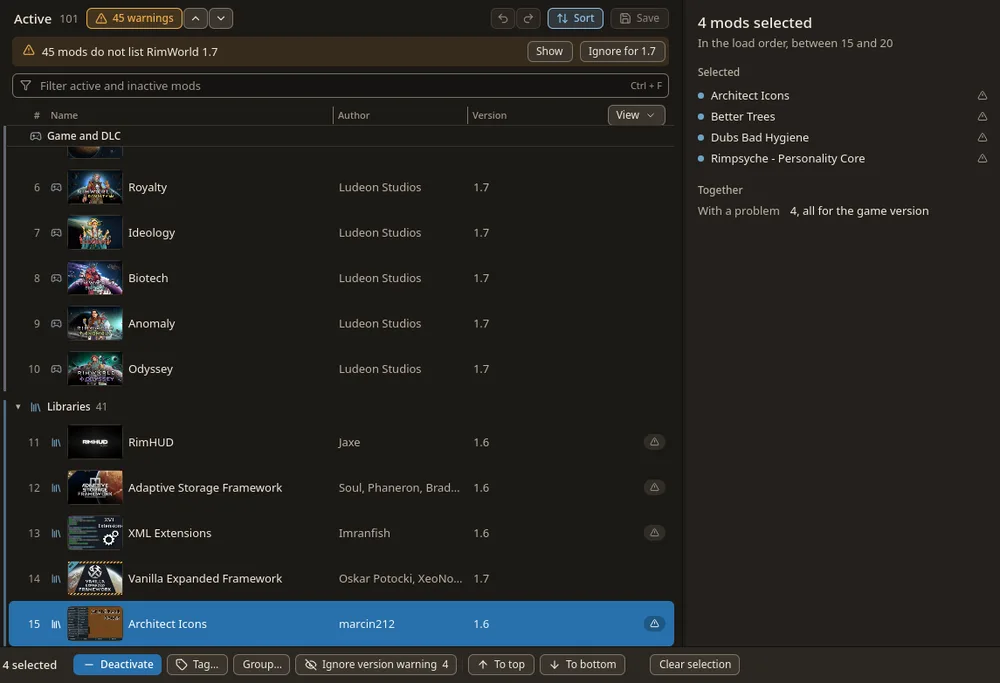Click library icon on Vanilla Expanded Framework row
The image size is (1000, 683).
click(x=56, y=578)
